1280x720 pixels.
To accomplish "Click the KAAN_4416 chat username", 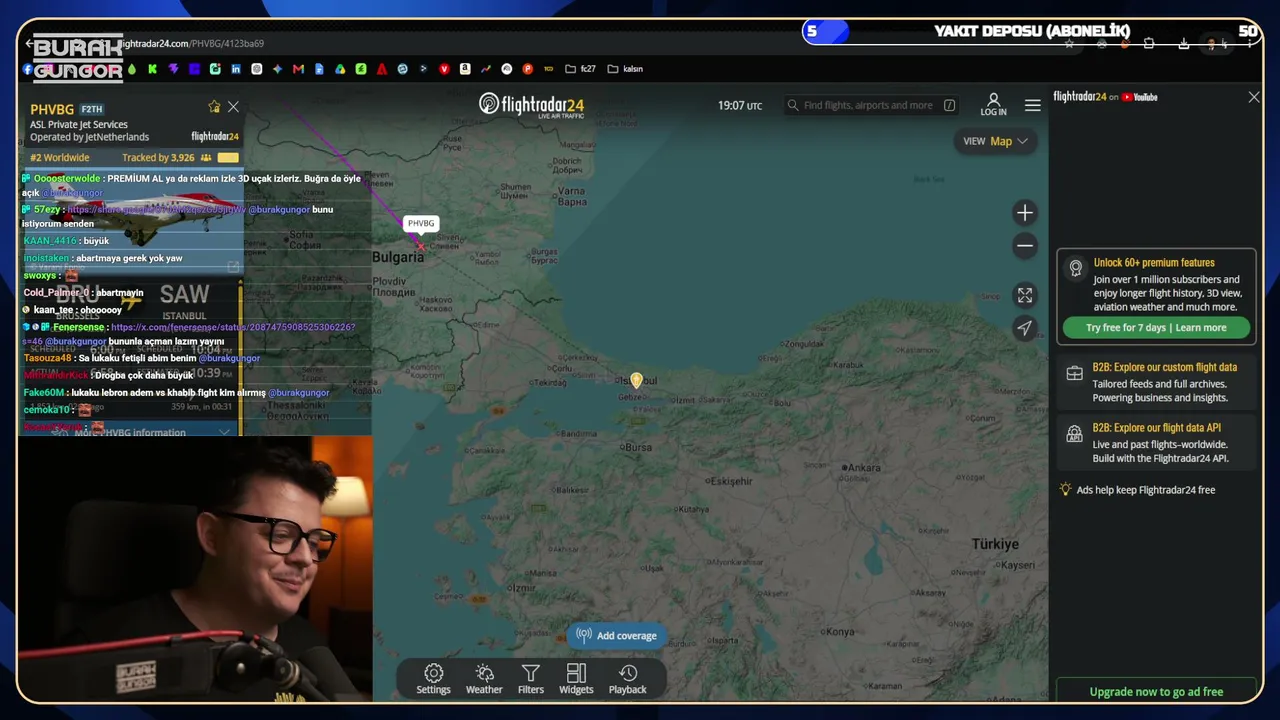I will point(50,241).
